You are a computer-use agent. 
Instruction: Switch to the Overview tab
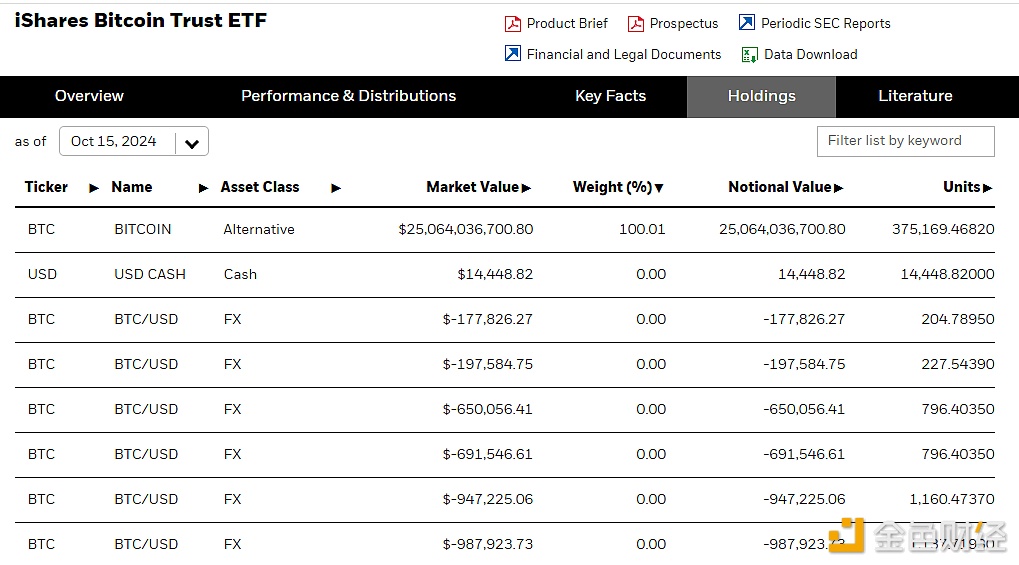(x=89, y=96)
